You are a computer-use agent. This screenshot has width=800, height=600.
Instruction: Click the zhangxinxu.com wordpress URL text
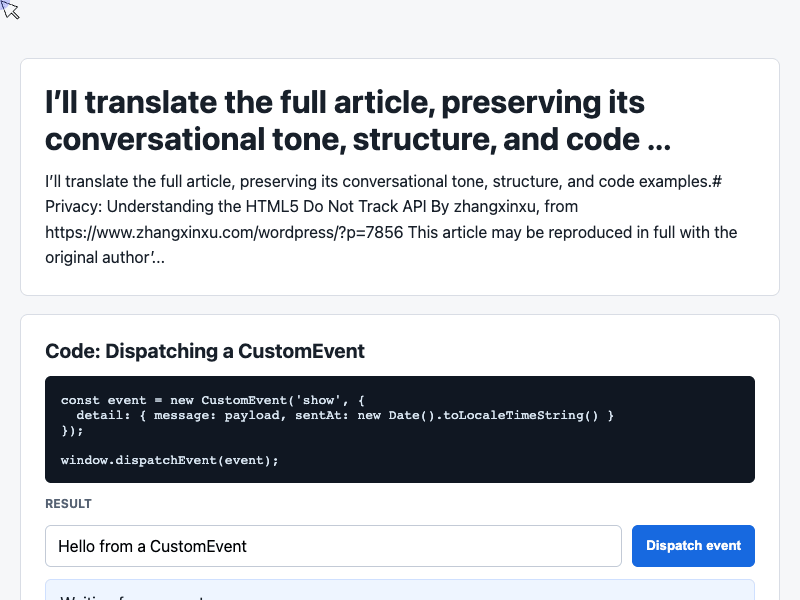(224, 232)
